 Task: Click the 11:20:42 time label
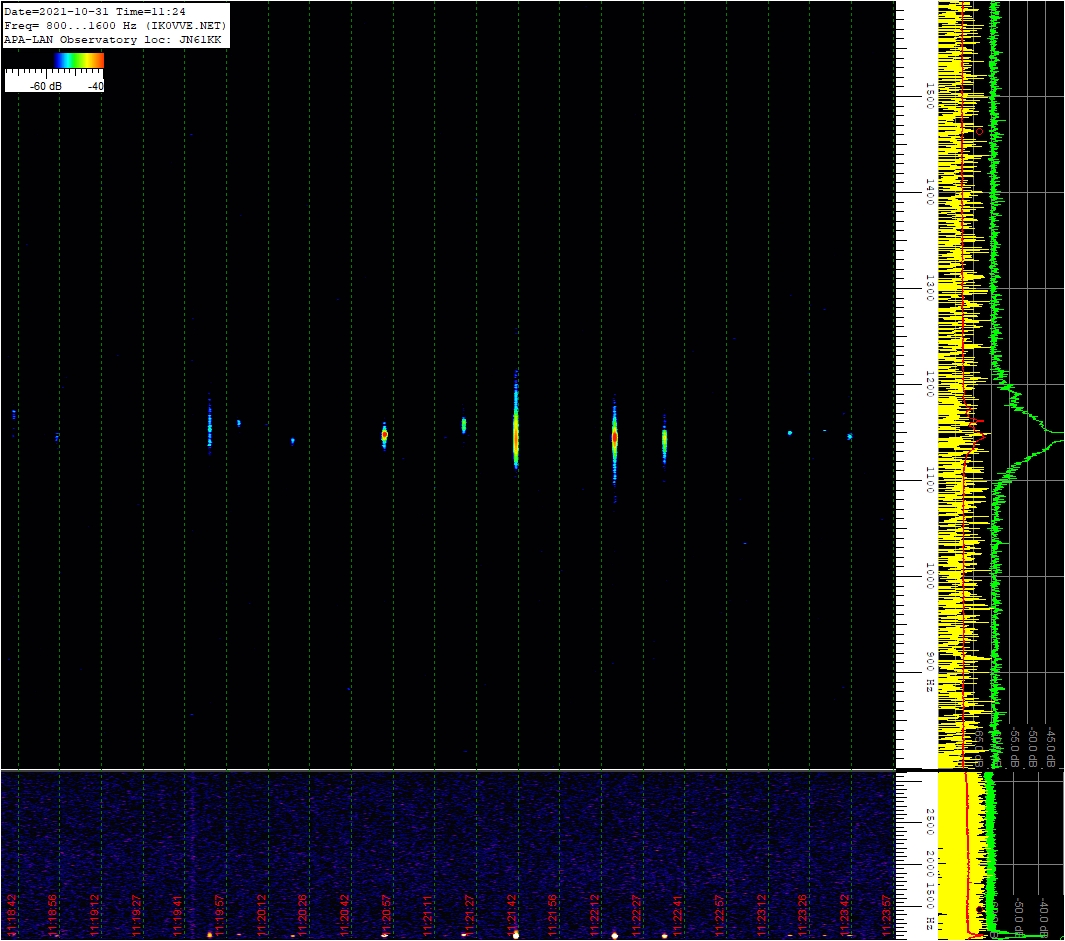pyautogui.click(x=345, y=915)
